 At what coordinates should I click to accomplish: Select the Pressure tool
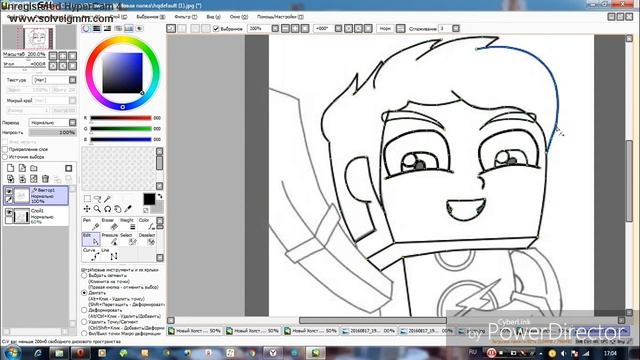(x=109, y=239)
